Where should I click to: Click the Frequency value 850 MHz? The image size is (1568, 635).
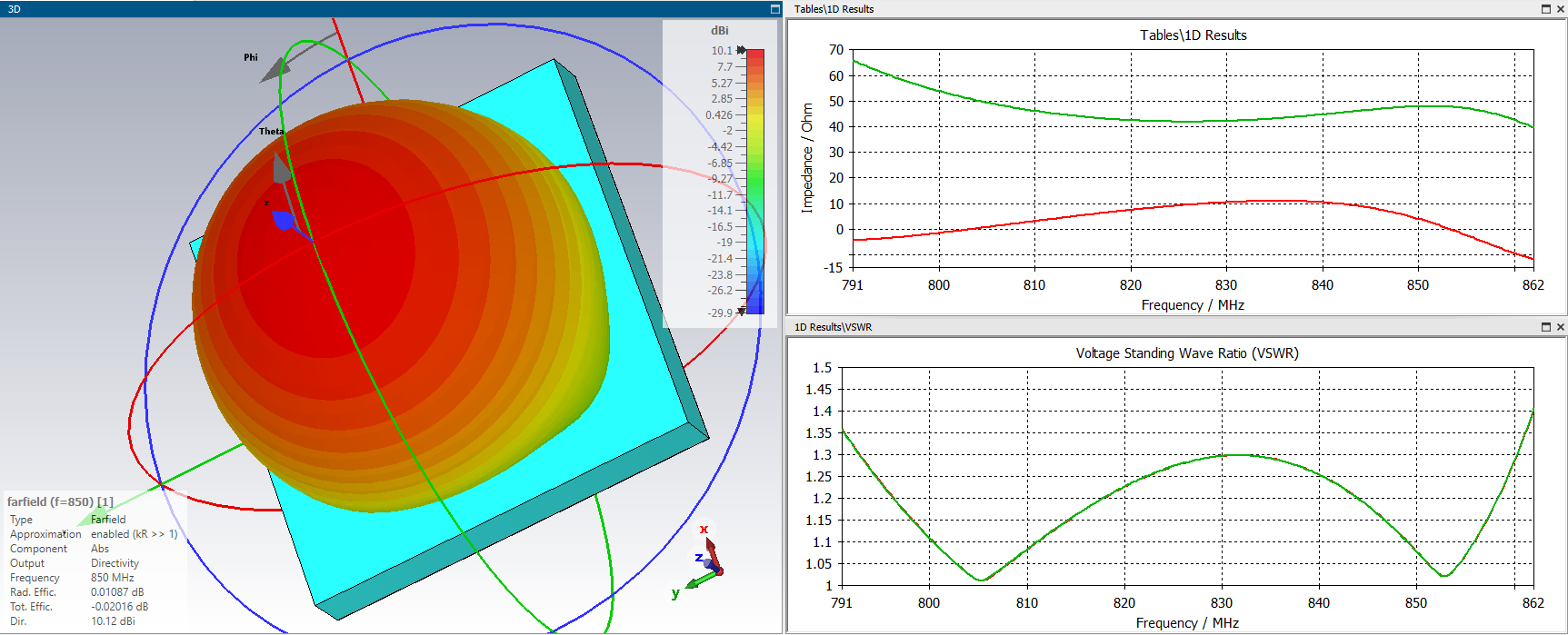coord(113,578)
